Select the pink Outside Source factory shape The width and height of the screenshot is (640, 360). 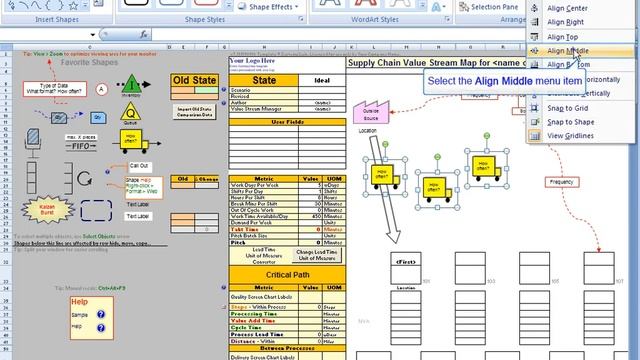pyautogui.click(x=371, y=112)
